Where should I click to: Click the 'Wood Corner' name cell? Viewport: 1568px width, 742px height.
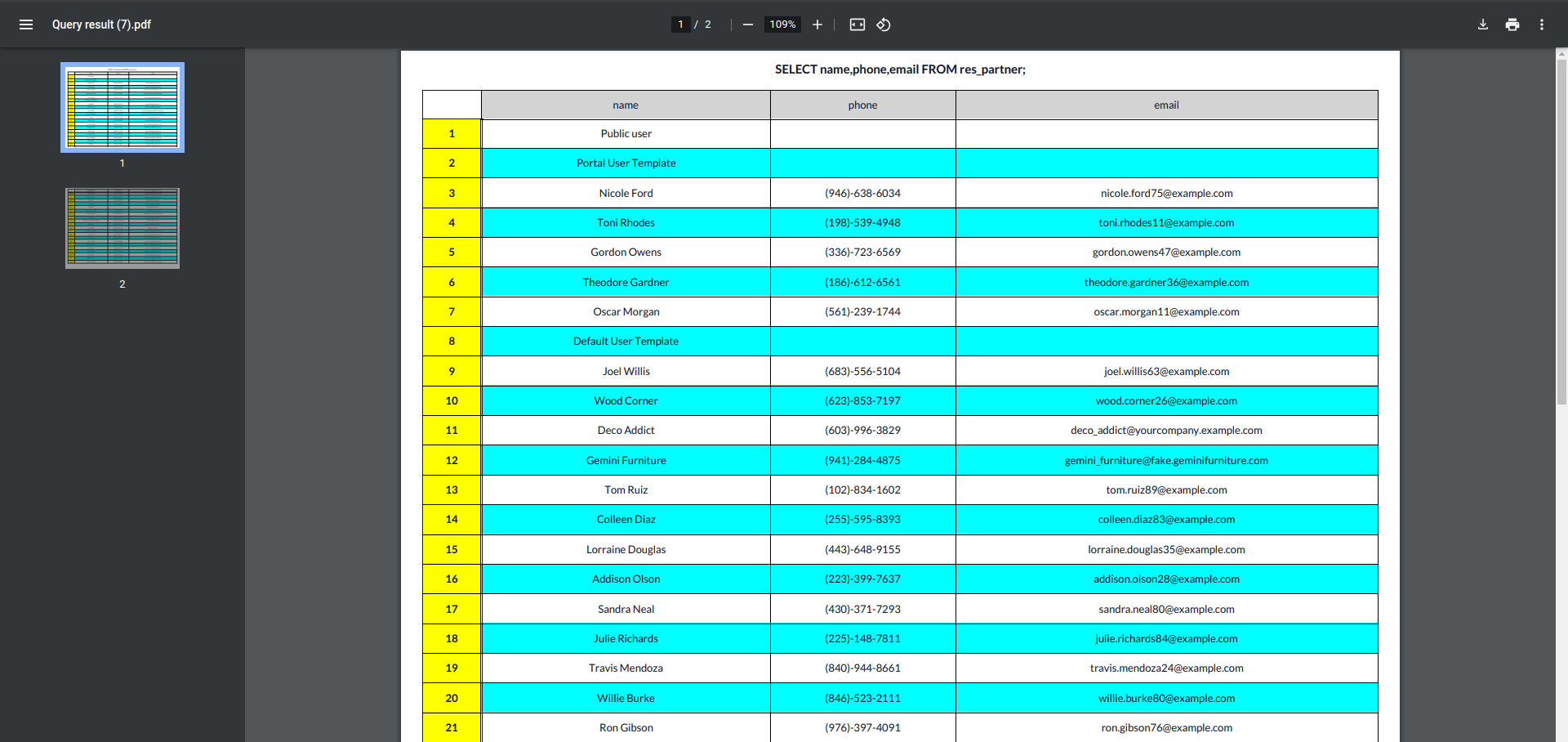(x=626, y=400)
